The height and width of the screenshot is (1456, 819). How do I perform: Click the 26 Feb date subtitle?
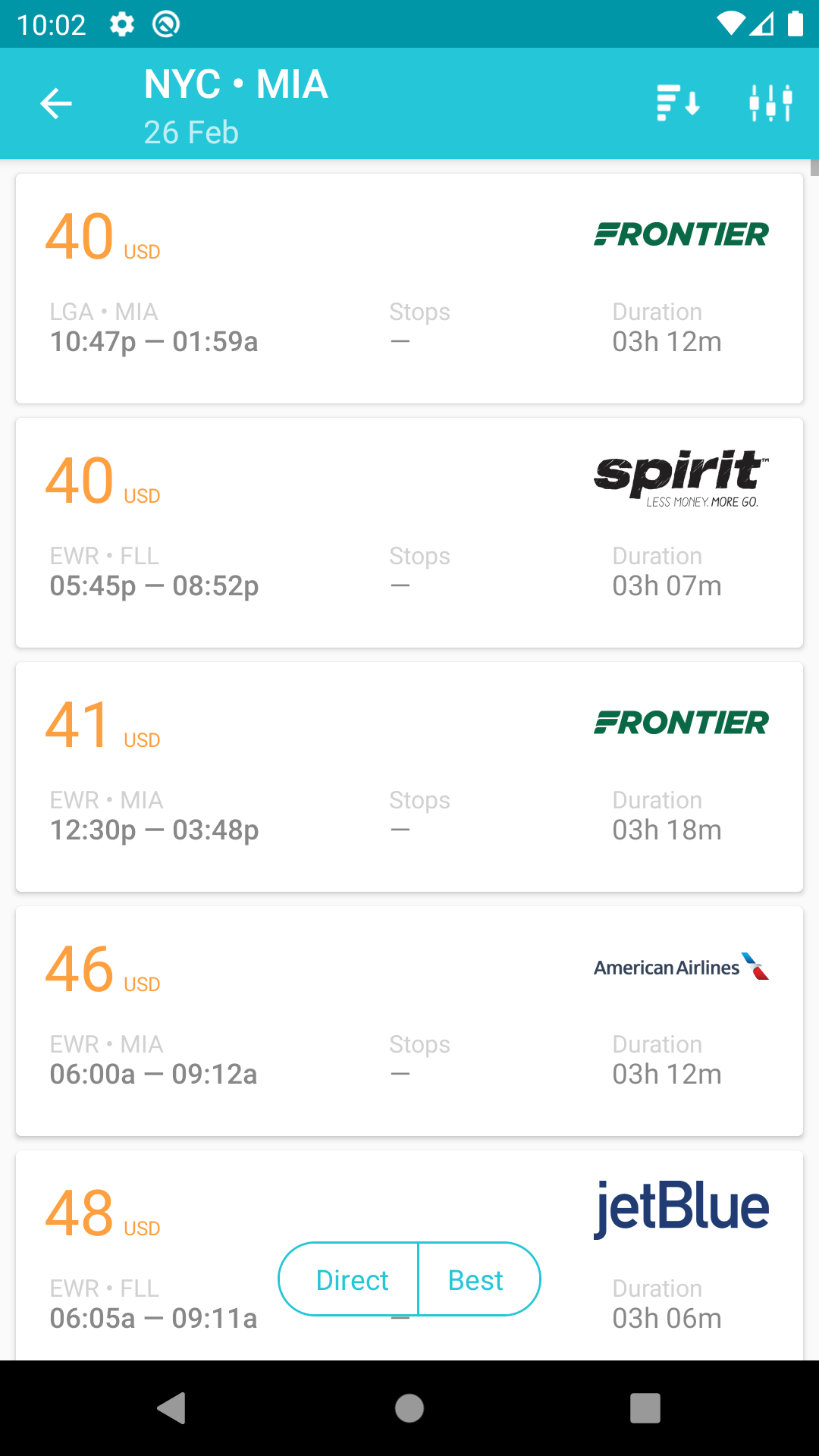click(x=191, y=133)
